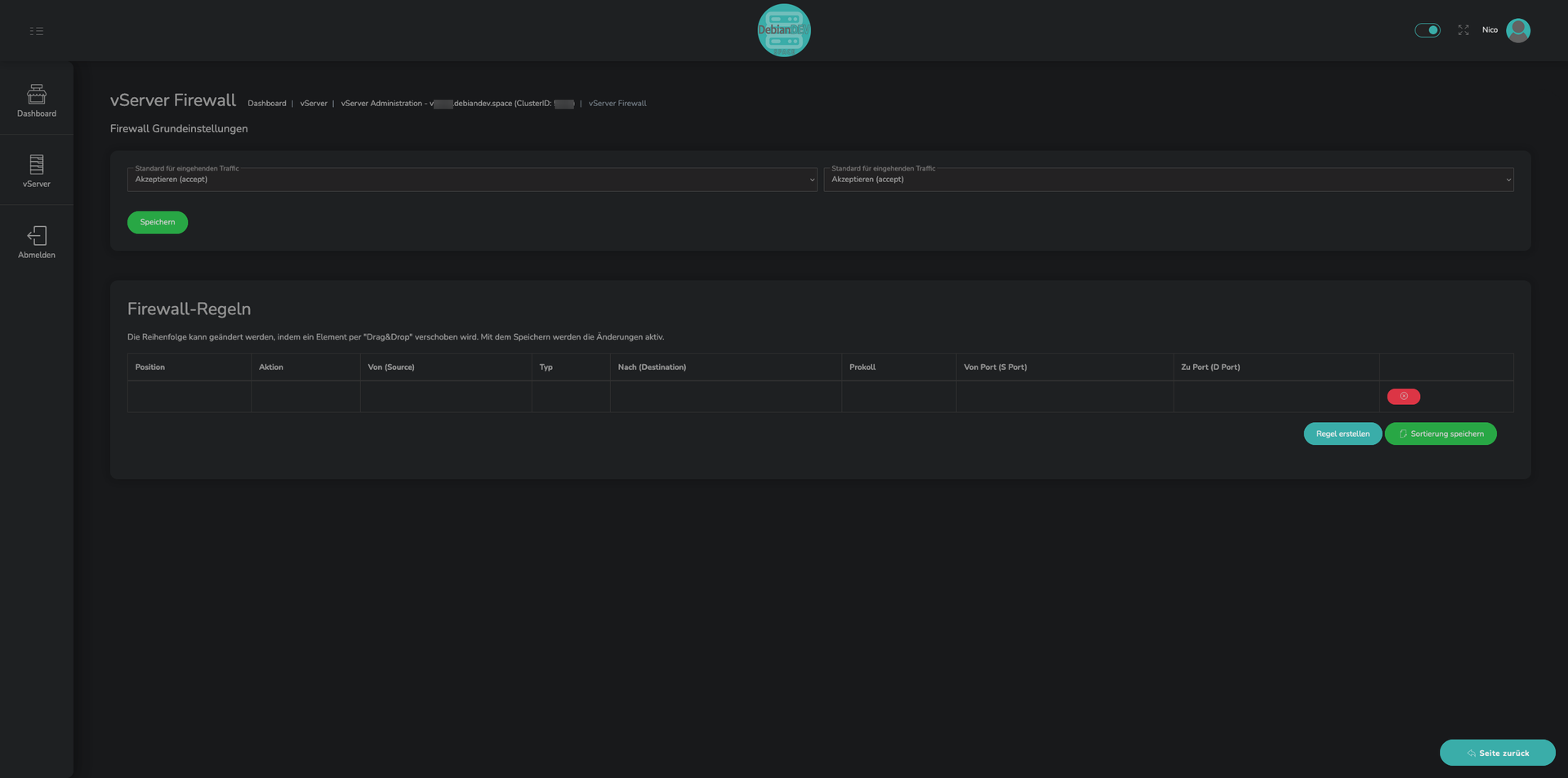Open vServer from the sidebar icon
Image resolution: width=1568 pixels, height=778 pixels.
pos(37,165)
